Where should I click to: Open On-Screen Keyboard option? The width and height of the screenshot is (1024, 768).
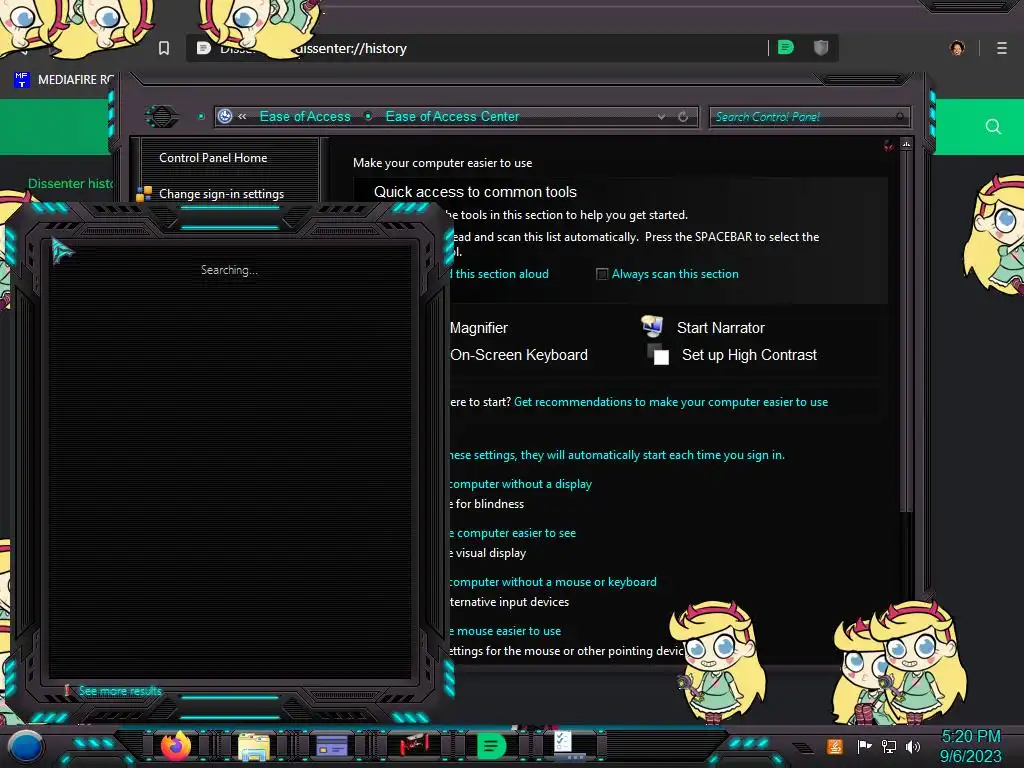pos(519,355)
